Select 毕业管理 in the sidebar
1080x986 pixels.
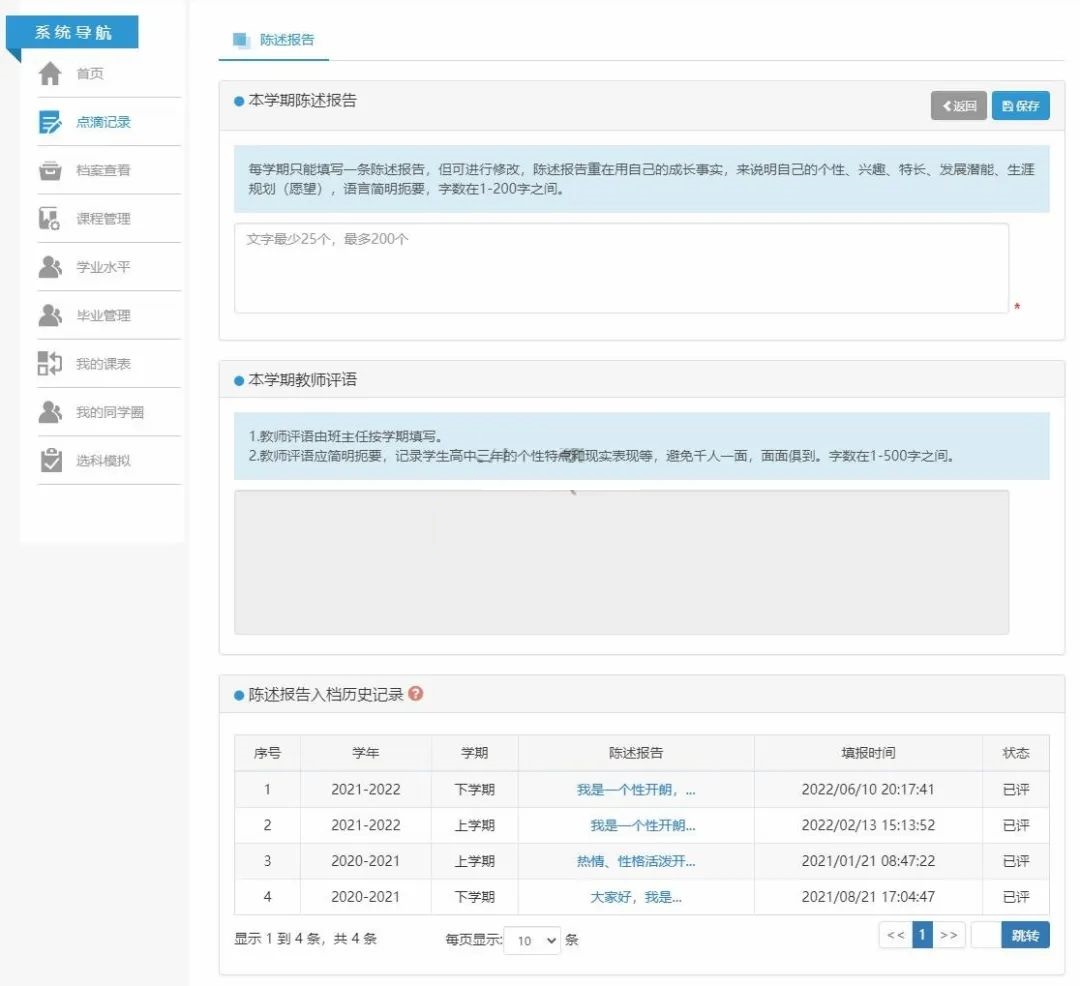pos(103,315)
